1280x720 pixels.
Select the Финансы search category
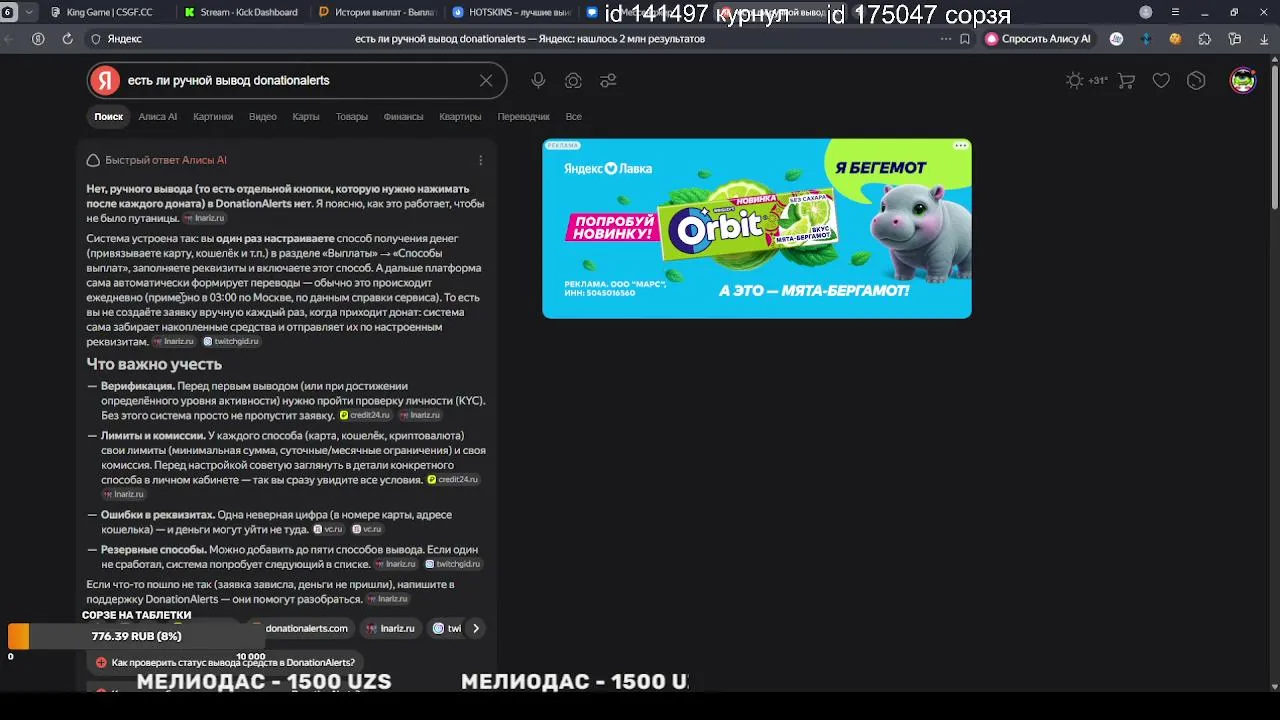click(x=404, y=117)
